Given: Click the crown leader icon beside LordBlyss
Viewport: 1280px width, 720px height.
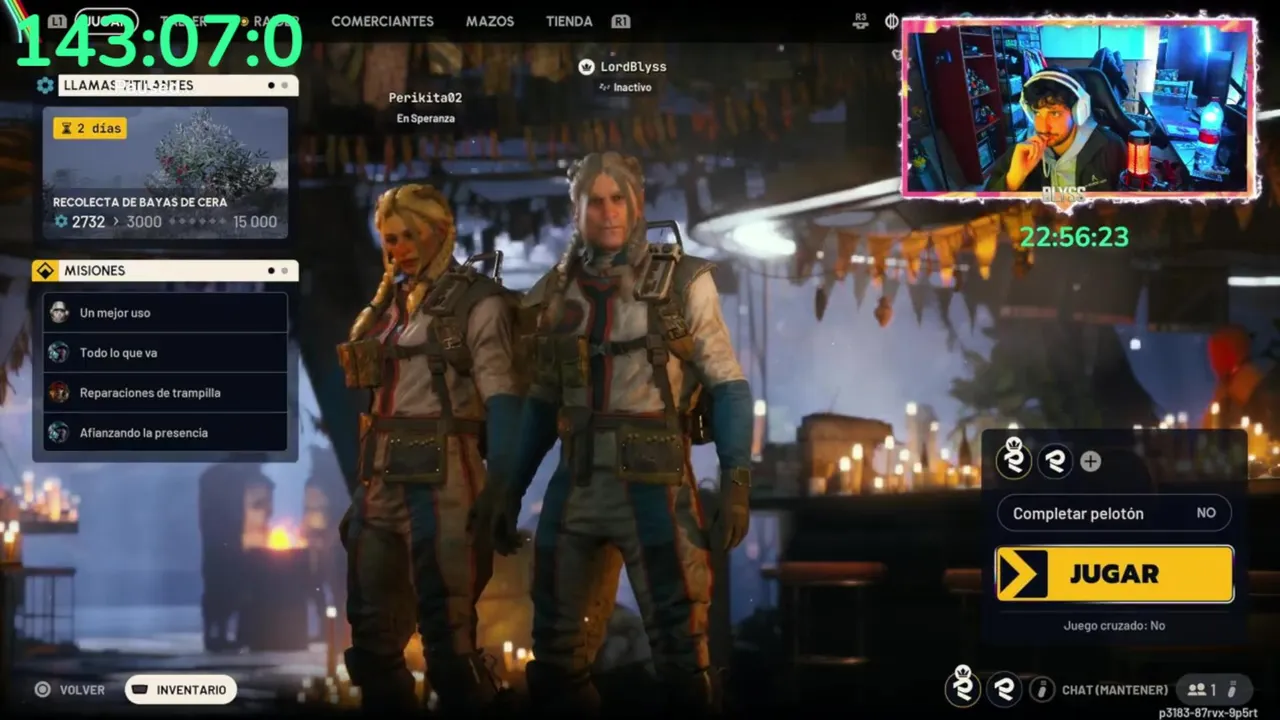Looking at the screenshot, I should tap(586, 67).
